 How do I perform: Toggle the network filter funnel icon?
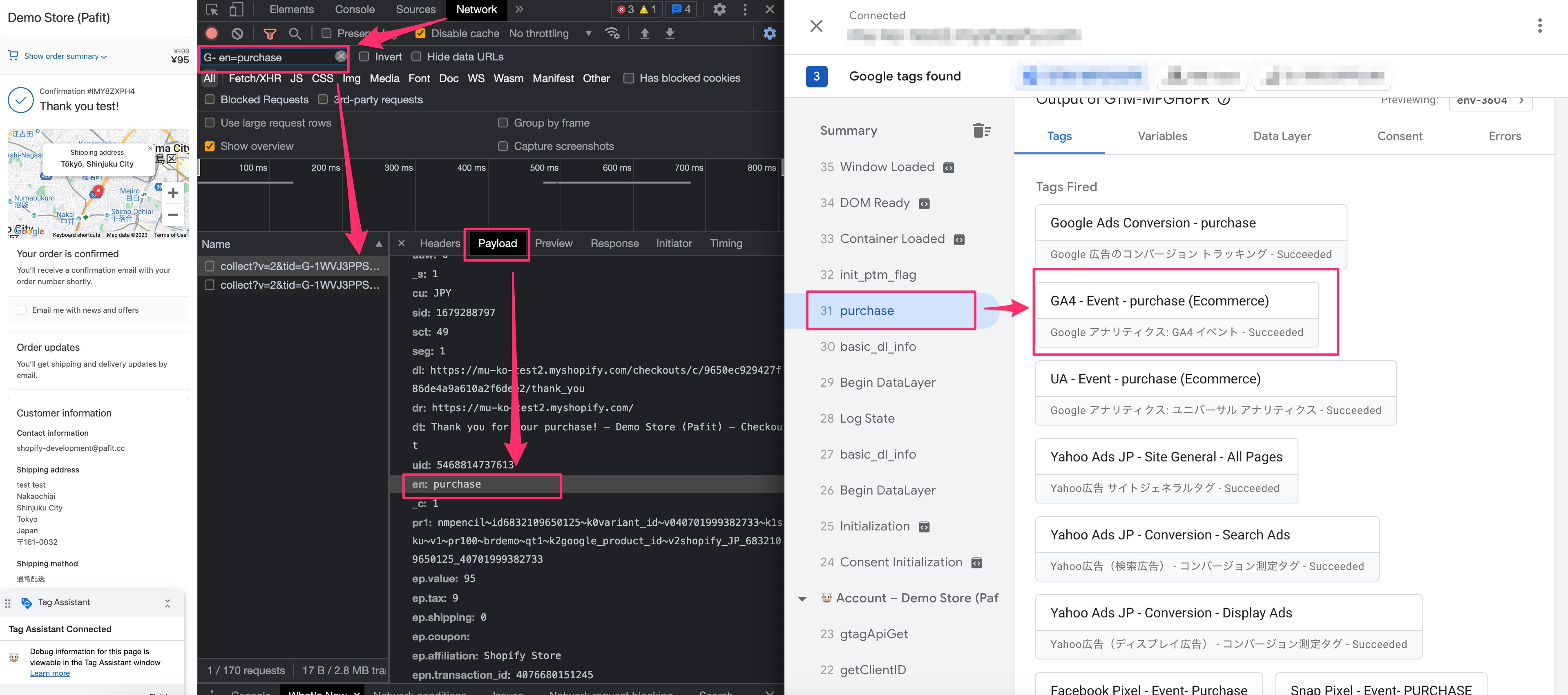[x=270, y=33]
